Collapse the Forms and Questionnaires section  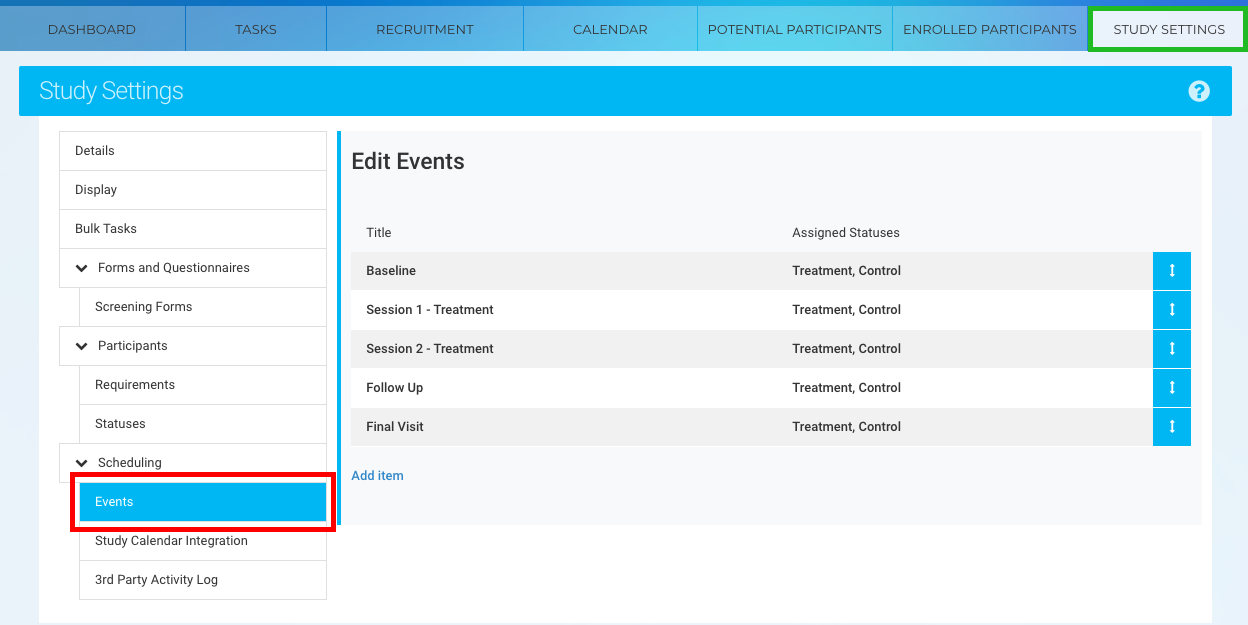point(82,268)
